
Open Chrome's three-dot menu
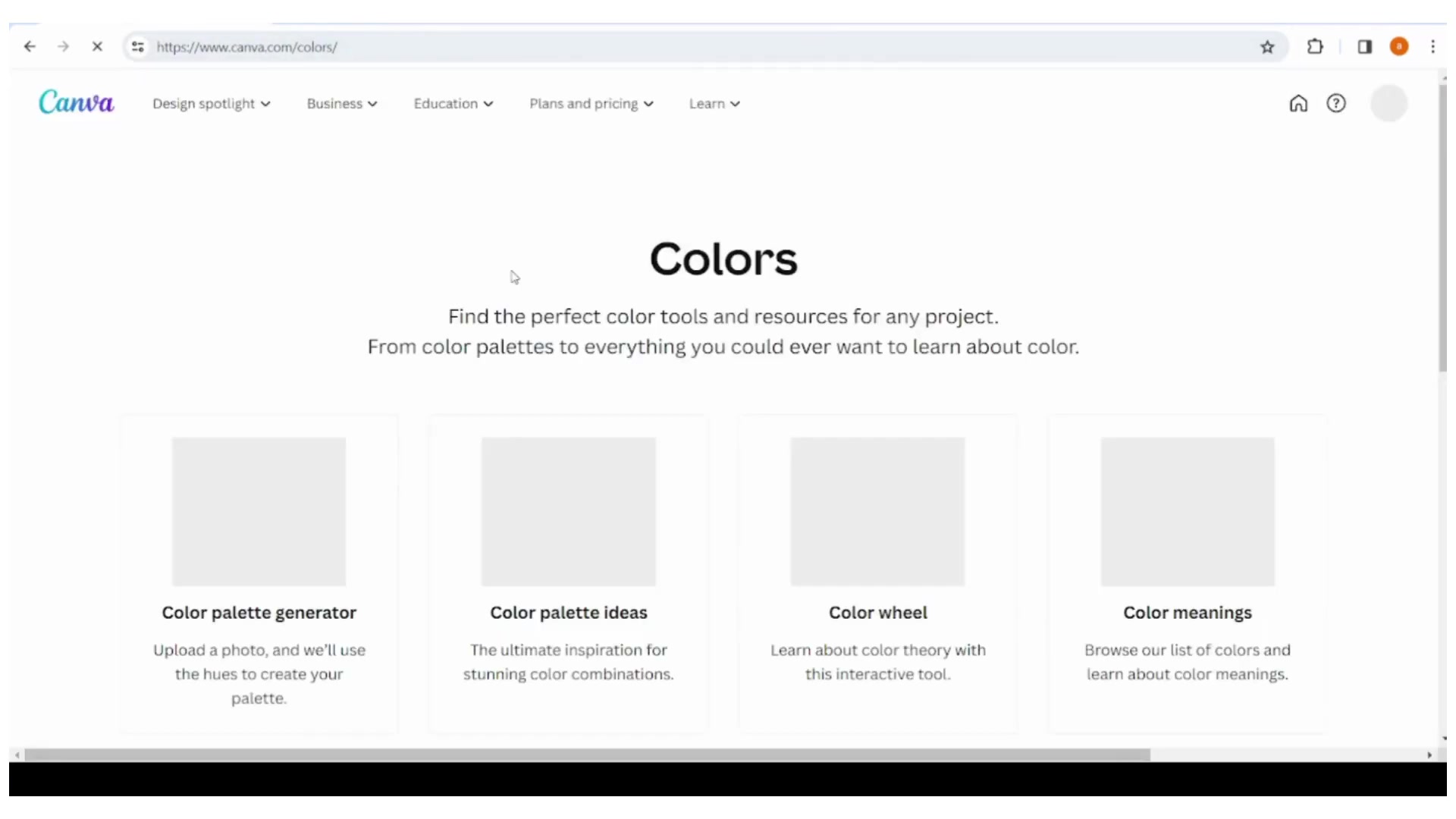pyautogui.click(x=1432, y=46)
